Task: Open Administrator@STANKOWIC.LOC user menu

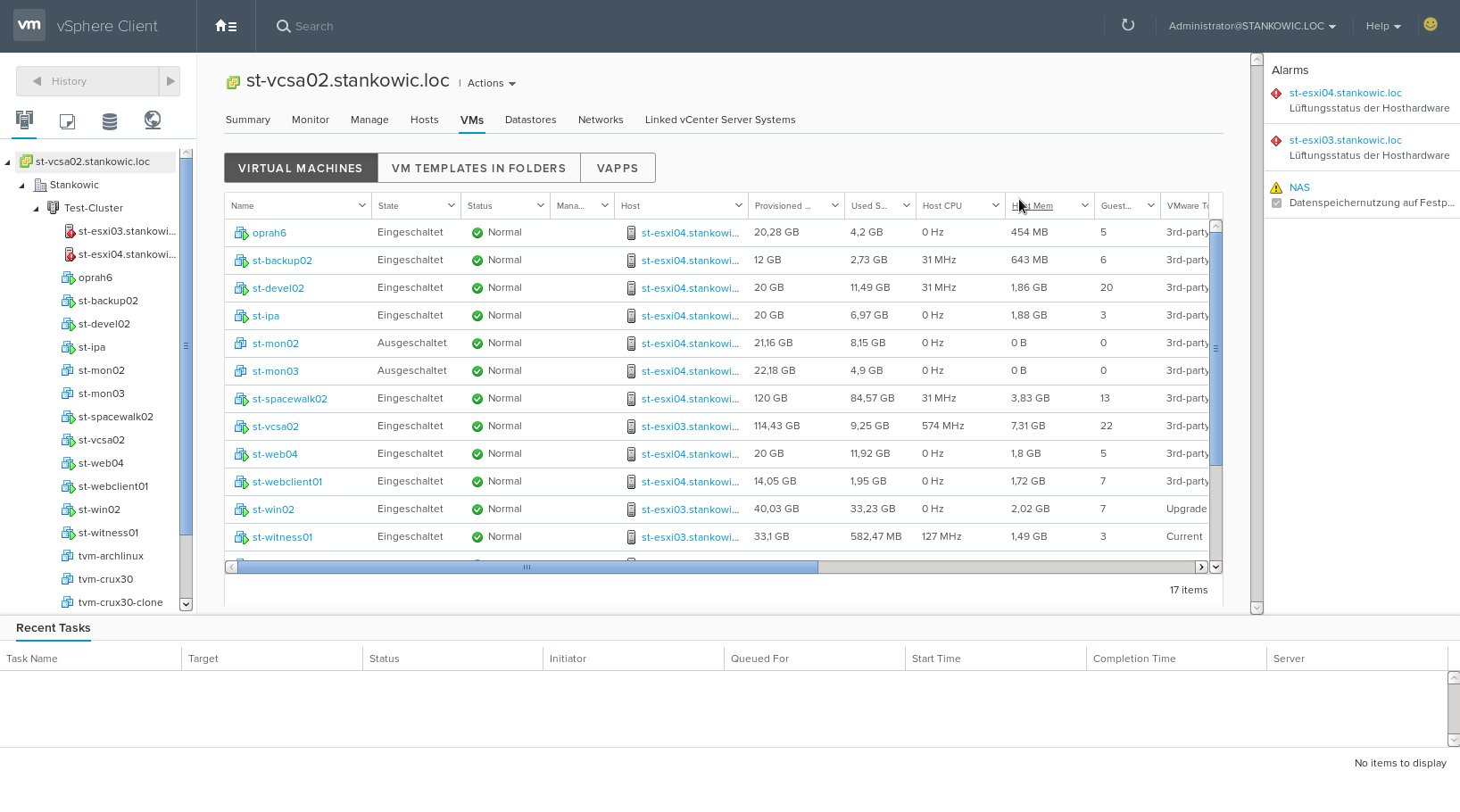Action: click(x=1252, y=26)
